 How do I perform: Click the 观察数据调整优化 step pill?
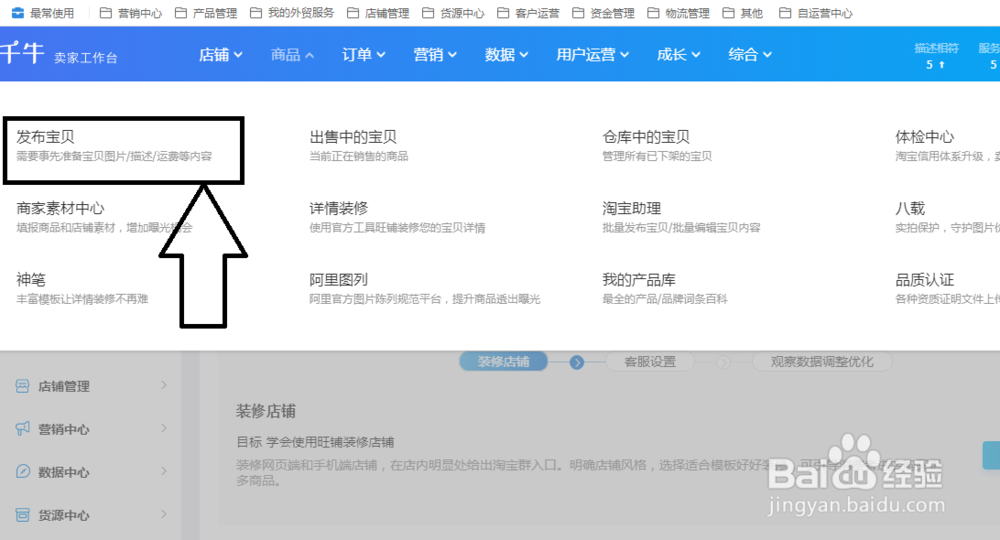click(x=821, y=362)
